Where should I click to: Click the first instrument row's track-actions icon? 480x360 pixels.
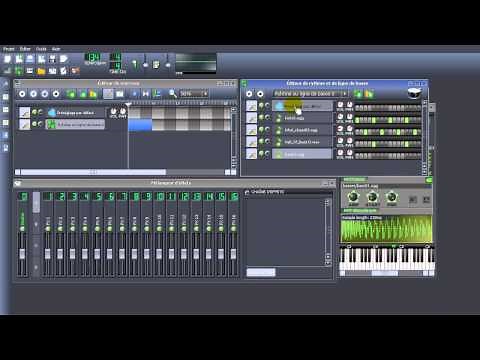point(252,106)
